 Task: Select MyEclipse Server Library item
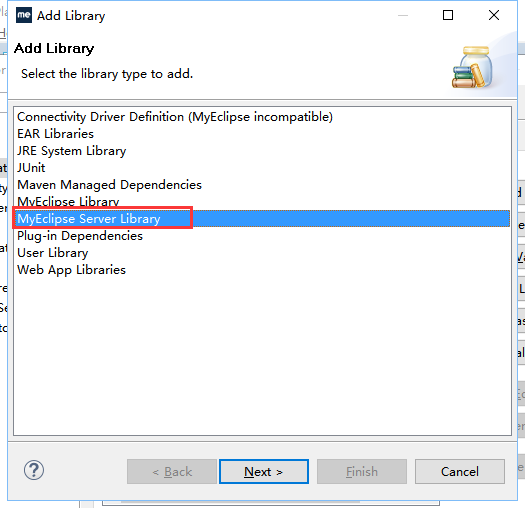coord(262,219)
